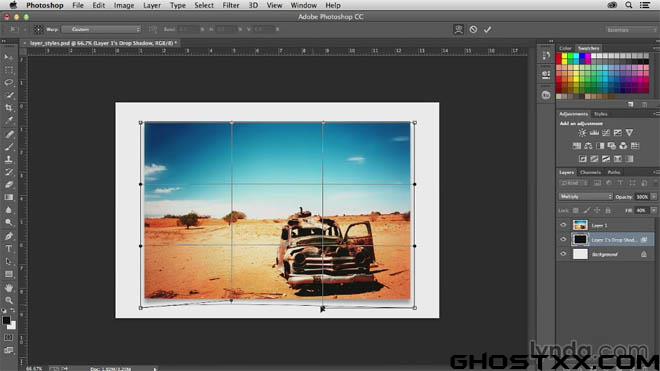The width and height of the screenshot is (660, 371).
Task: Select the Type tool
Action: click(8, 249)
